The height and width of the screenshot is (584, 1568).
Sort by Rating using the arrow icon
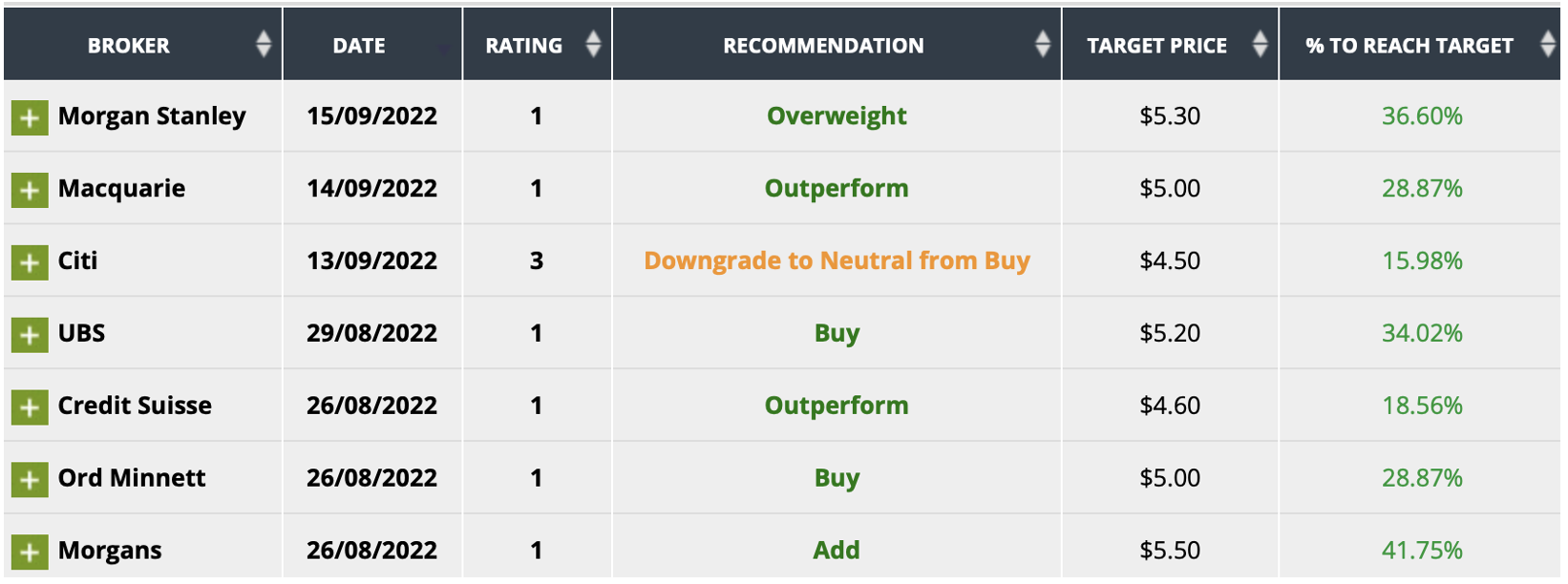click(x=593, y=44)
